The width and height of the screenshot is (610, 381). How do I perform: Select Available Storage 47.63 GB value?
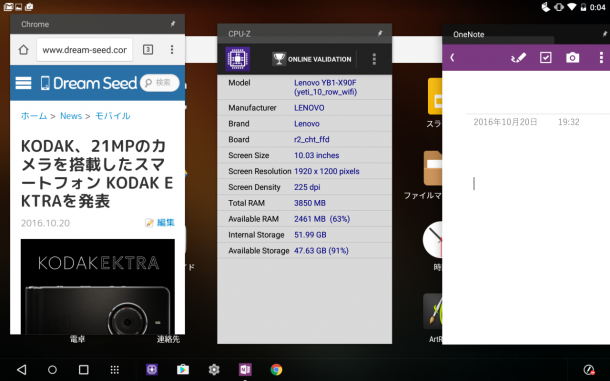321,251
